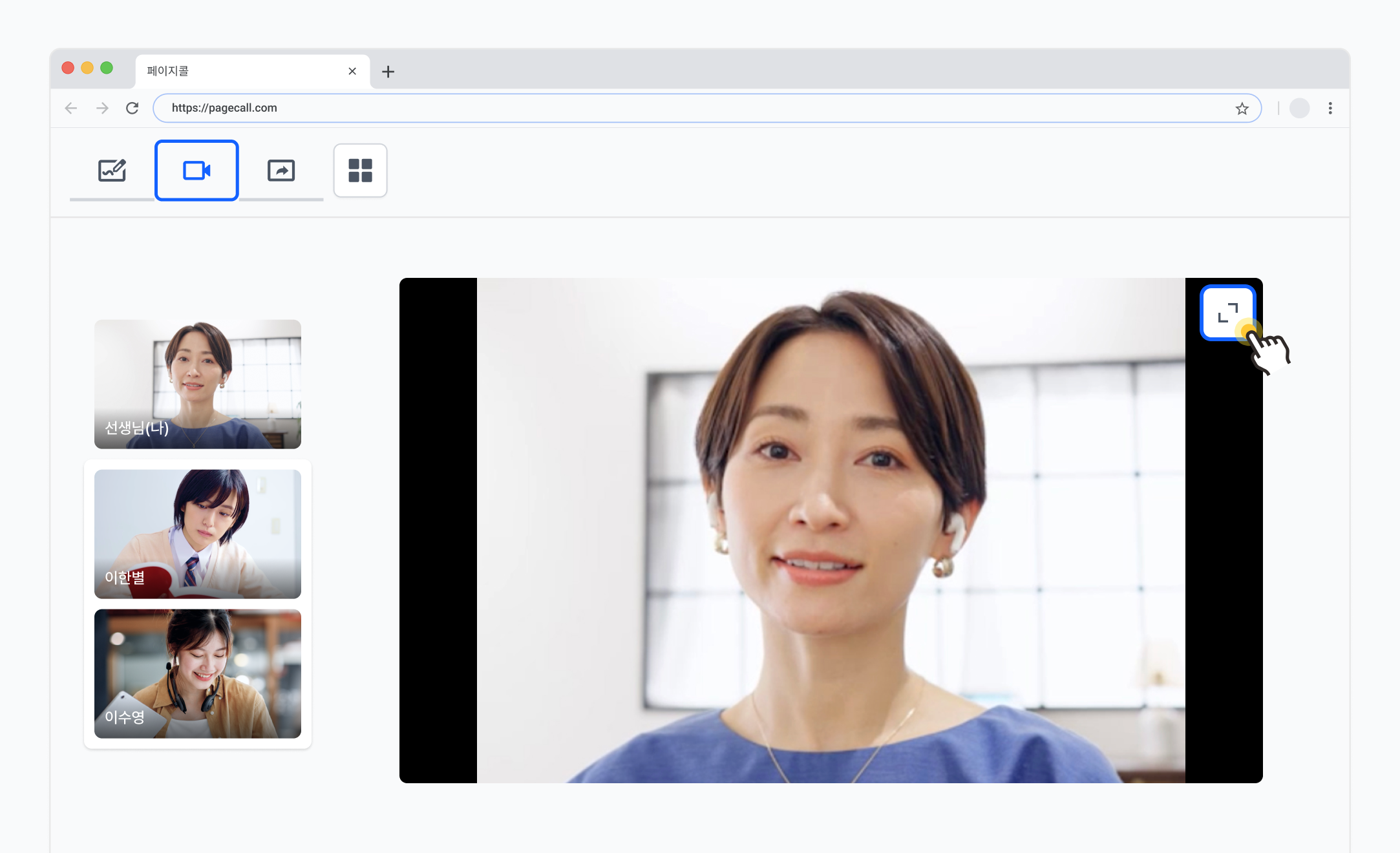Screen dimensions: 1400x853
Task: Select the 선생님(나) video thumbnail
Action: click(x=198, y=384)
